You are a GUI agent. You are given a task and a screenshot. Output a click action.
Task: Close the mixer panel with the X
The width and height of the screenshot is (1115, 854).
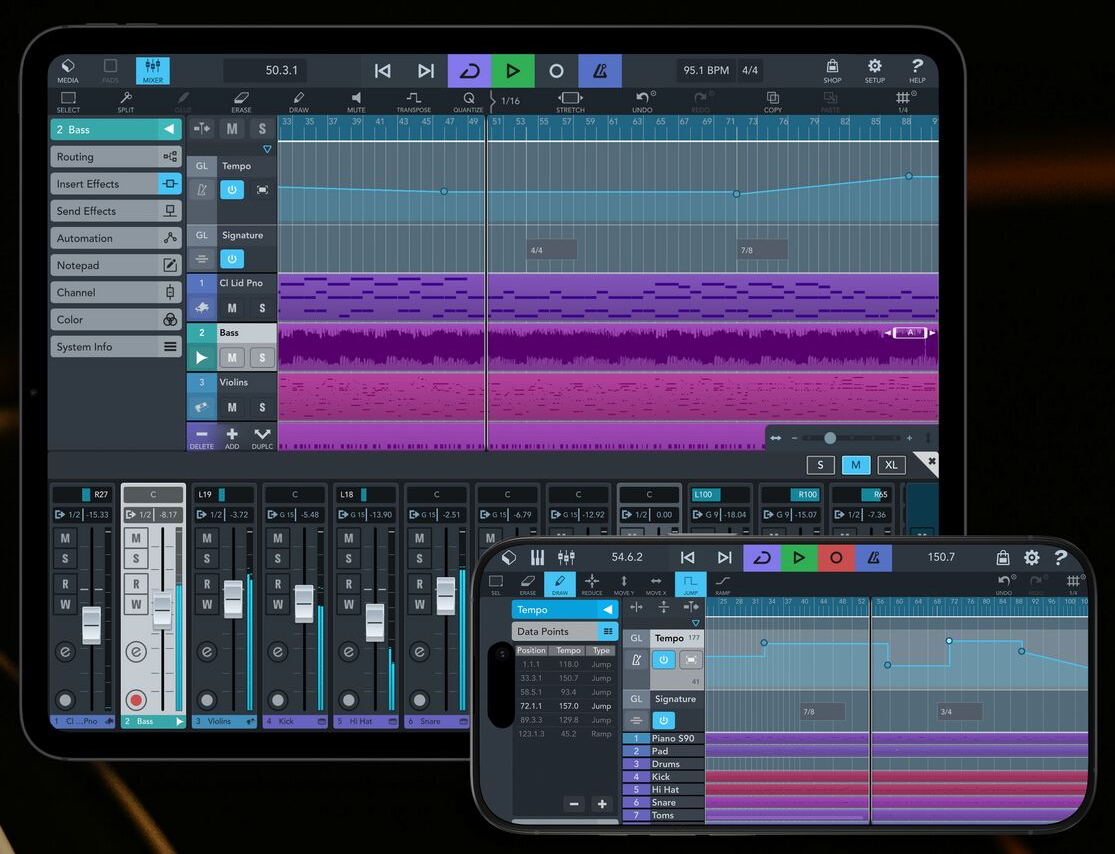pyautogui.click(x=932, y=461)
